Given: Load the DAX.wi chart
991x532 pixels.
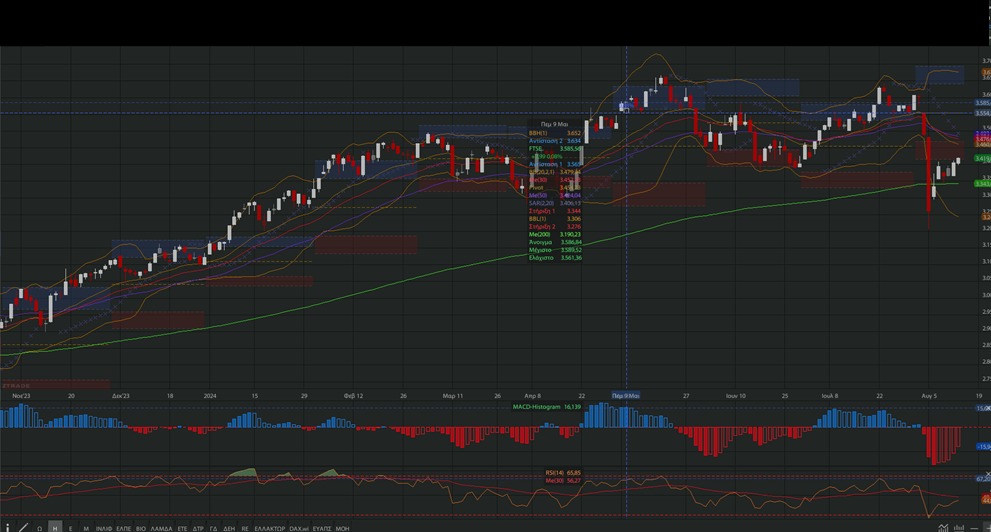Looking at the screenshot, I should [x=299, y=528].
